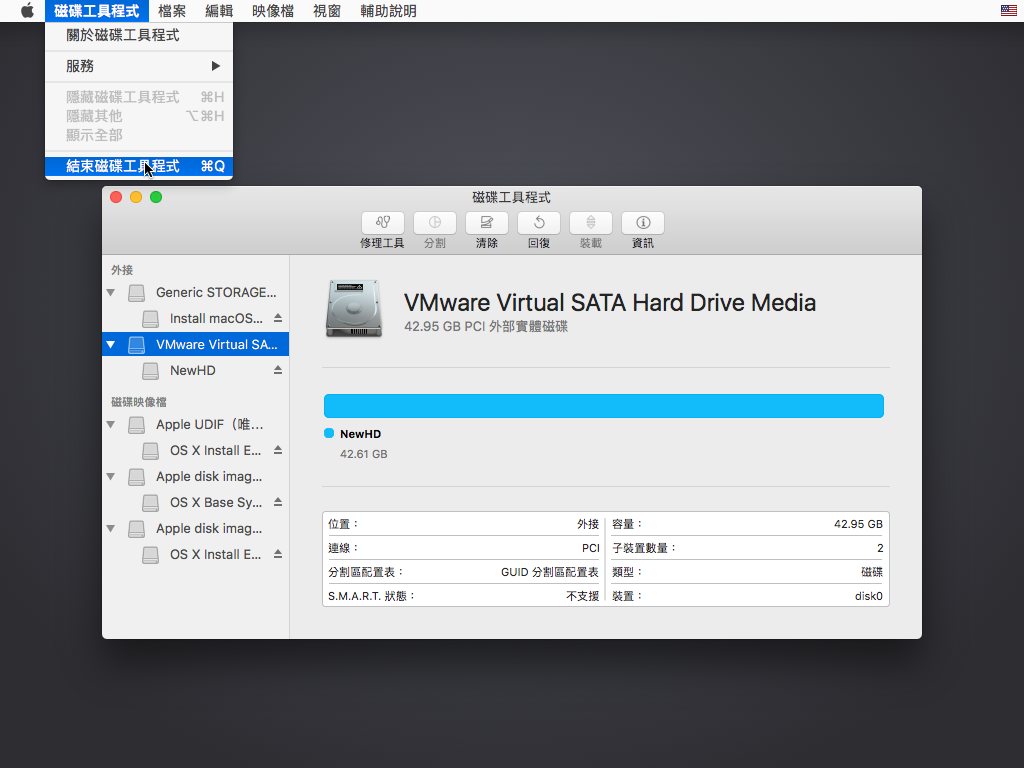
Task: Open the 視窗 menu
Action: click(327, 11)
